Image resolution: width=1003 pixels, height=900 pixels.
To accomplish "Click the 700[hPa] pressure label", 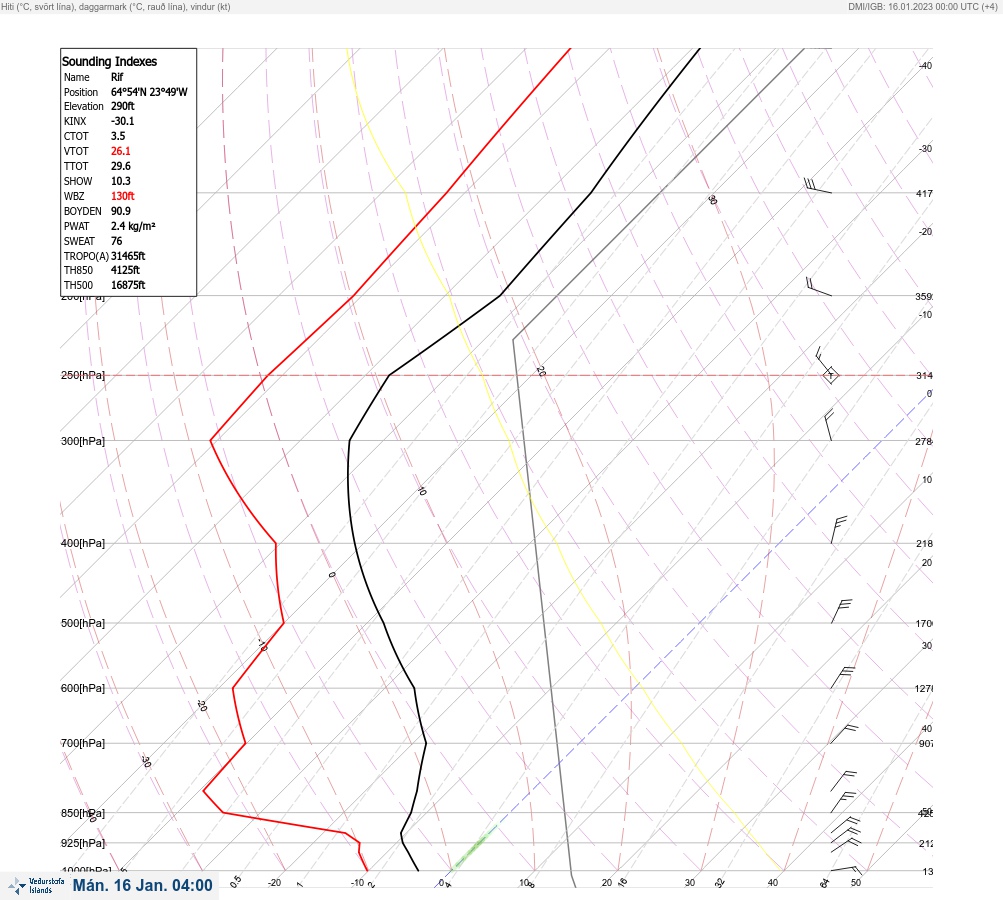I will (x=83, y=743).
